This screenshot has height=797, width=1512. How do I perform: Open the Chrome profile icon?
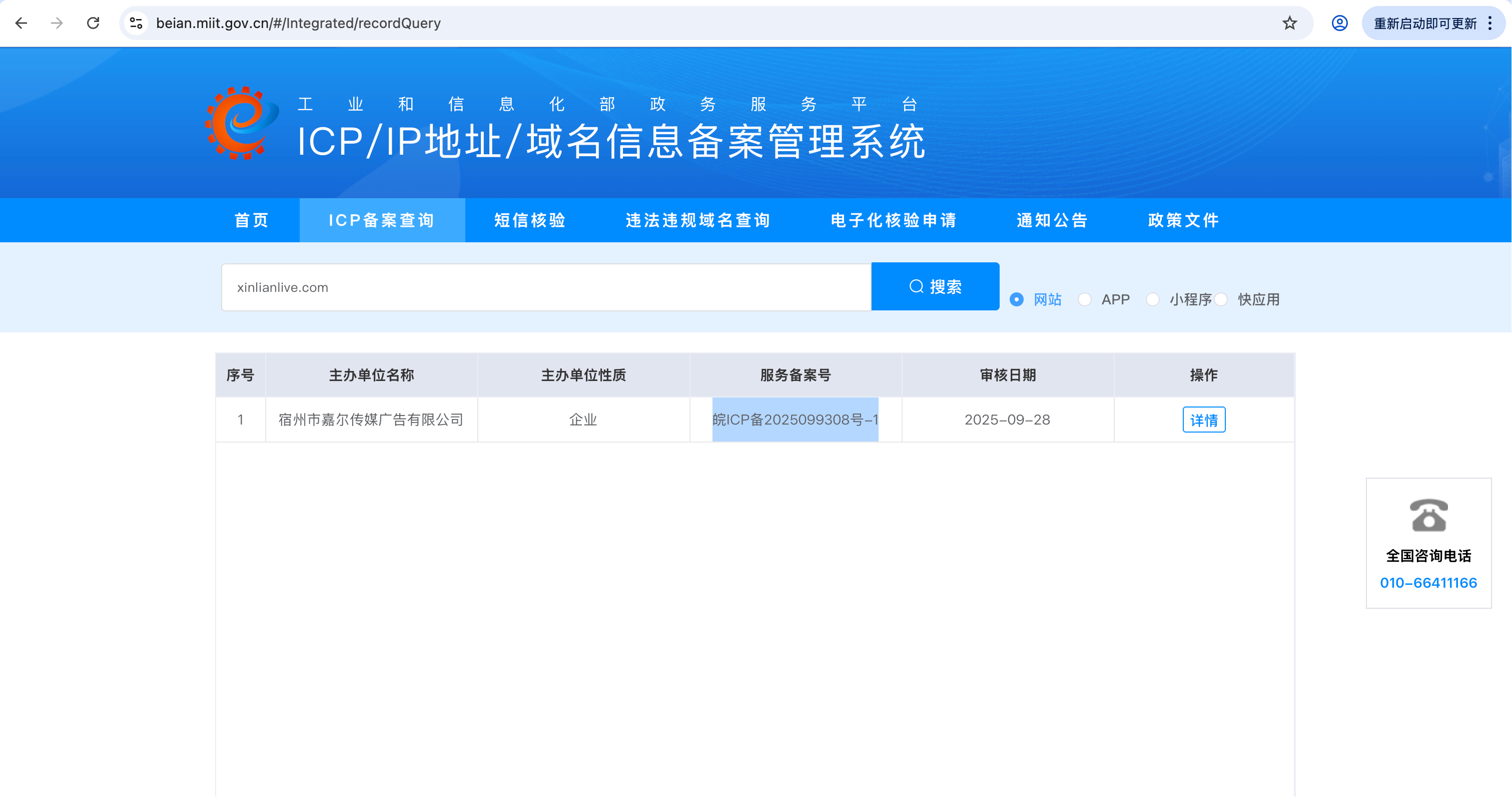[1339, 23]
